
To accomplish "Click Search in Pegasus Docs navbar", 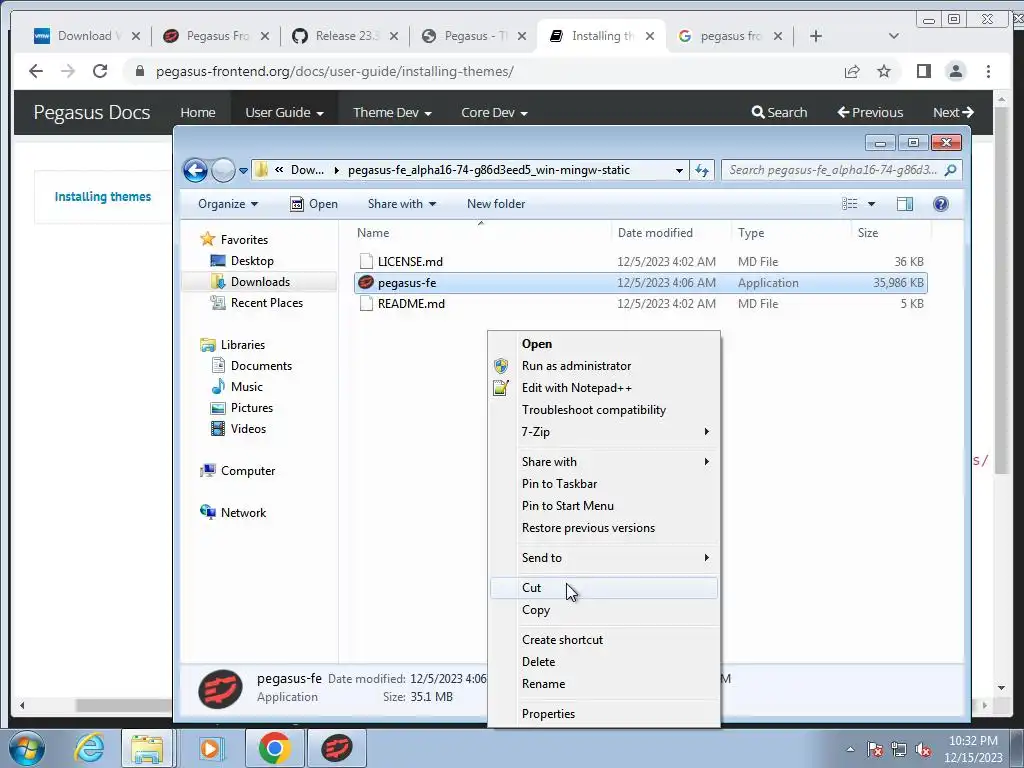I will point(779,112).
